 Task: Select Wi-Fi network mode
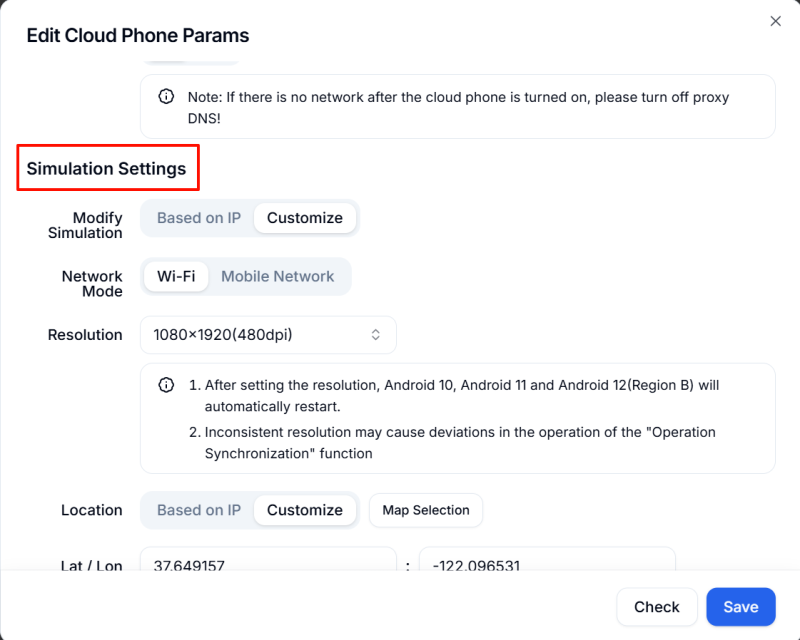(176, 276)
